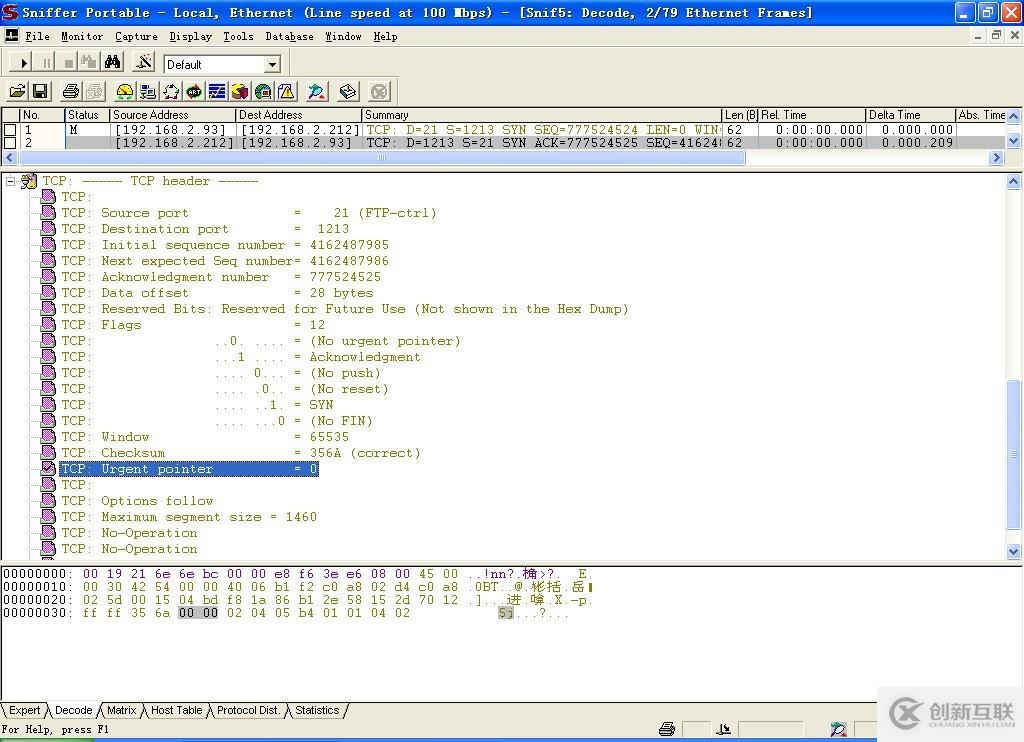Tick the checkbox for frame 1
Viewport: 1024px width, 742px height.
point(10,130)
